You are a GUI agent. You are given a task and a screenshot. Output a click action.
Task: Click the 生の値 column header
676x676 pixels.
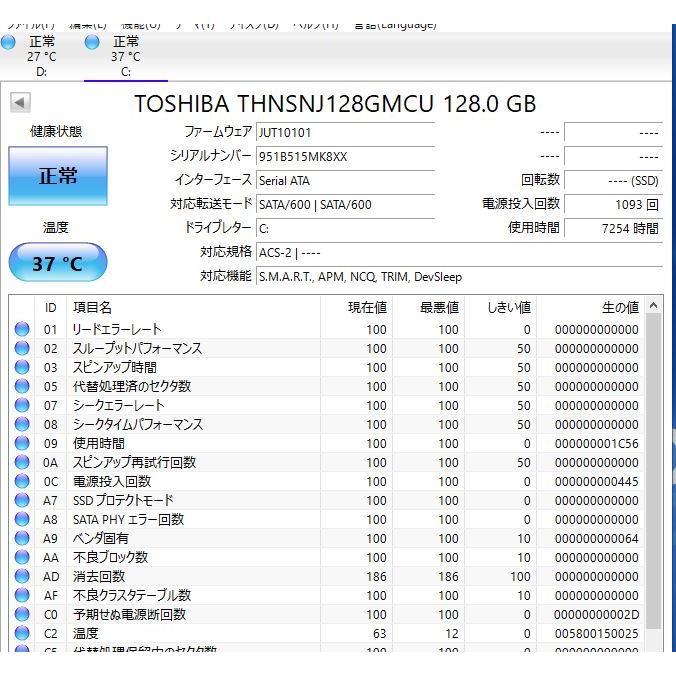click(590, 307)
